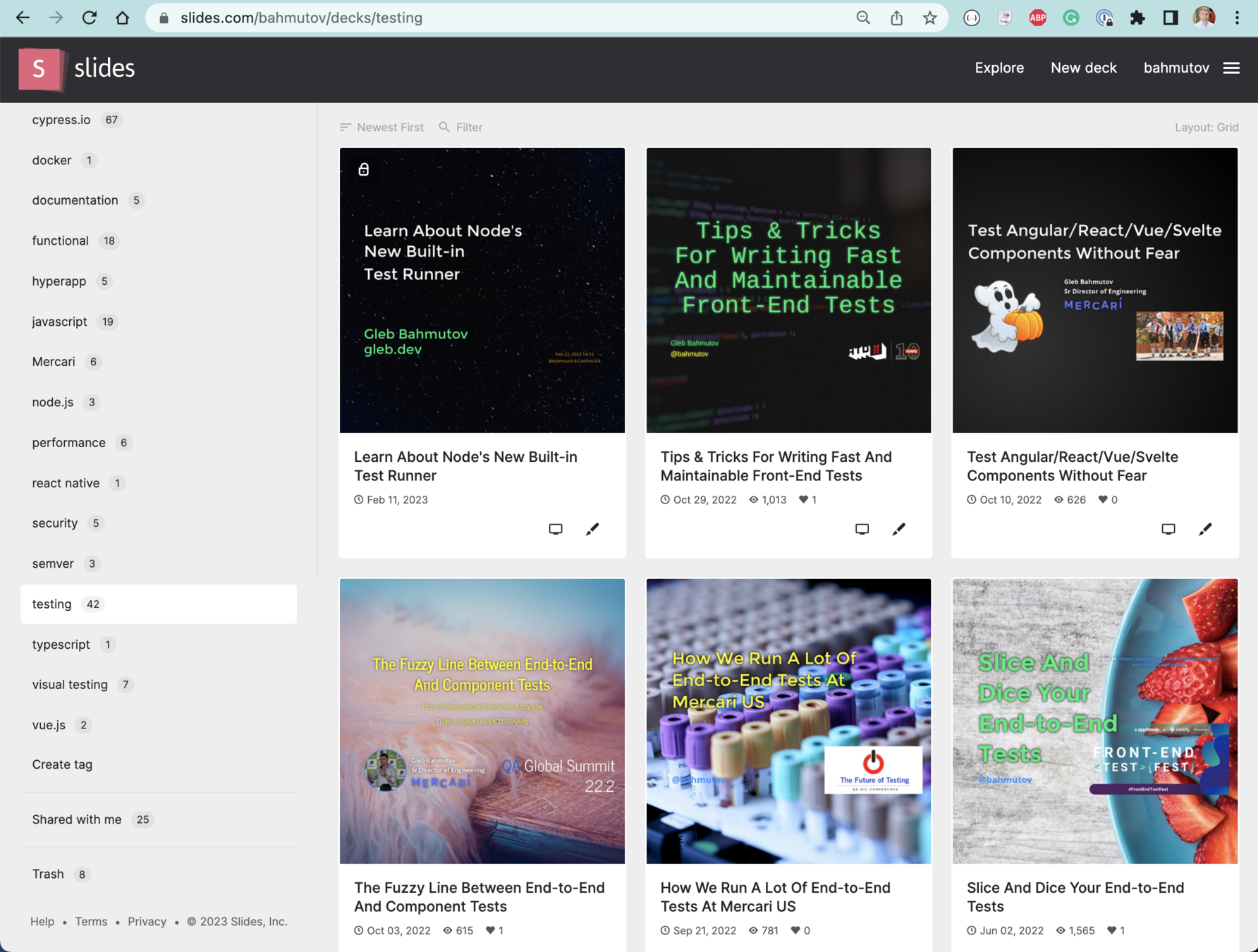This screenshot has width=1258, height=952.
Task: Open the Newest First sort dropdown
Action: (x=381, y=127)
